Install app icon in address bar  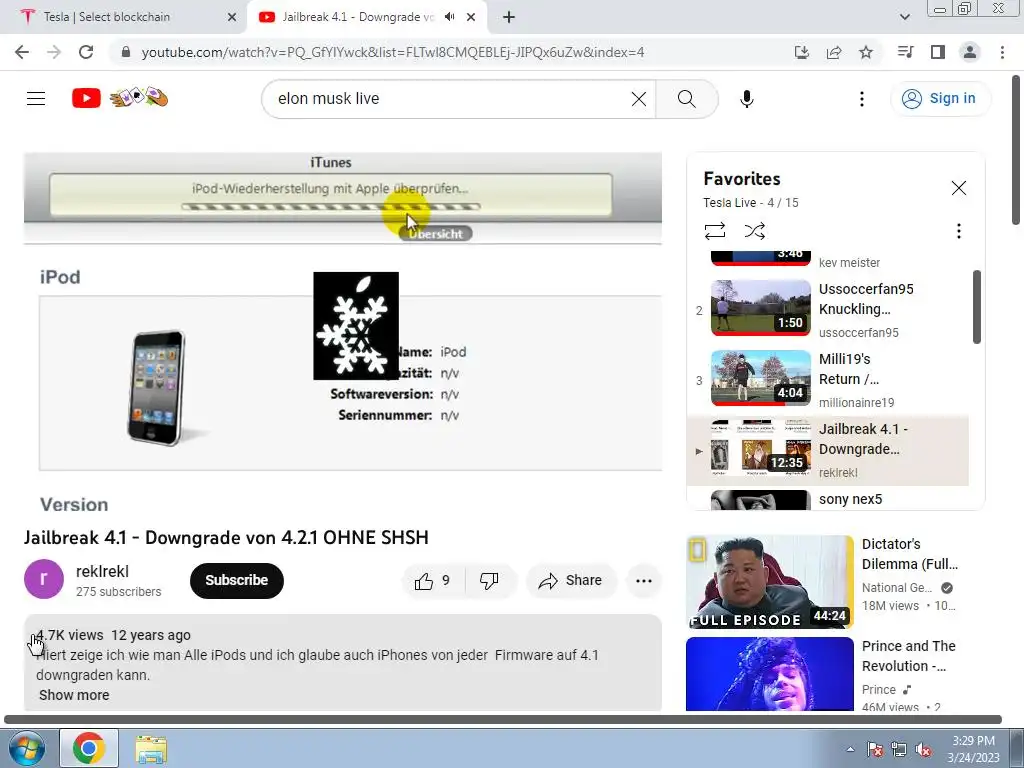click(x=801, y=52)
